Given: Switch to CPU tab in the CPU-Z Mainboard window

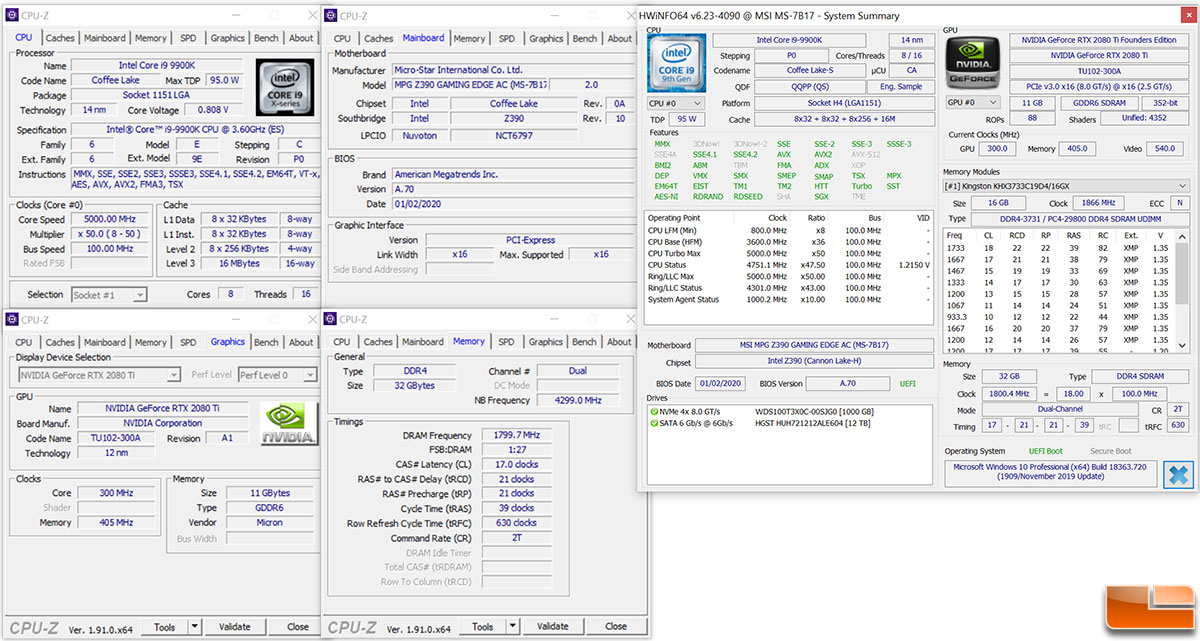Looking at the screenshot, I should click(342, 38).
